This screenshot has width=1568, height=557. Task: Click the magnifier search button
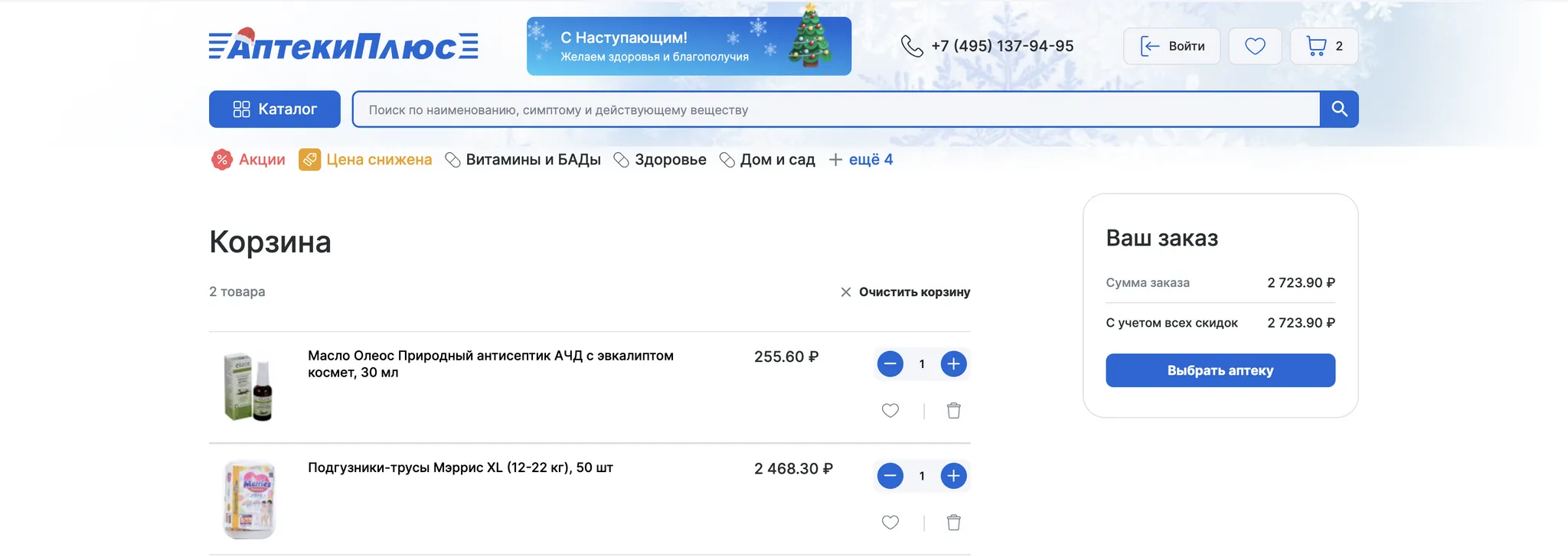click(1339, 109)
